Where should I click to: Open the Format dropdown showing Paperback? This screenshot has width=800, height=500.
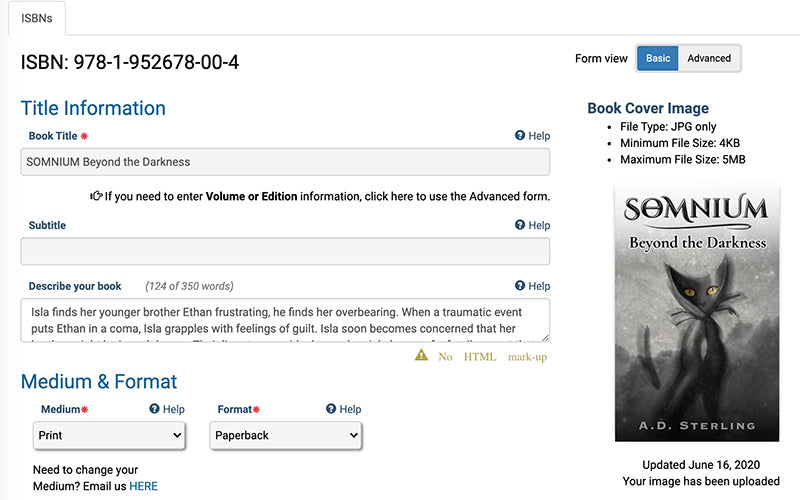pos(286,436)
